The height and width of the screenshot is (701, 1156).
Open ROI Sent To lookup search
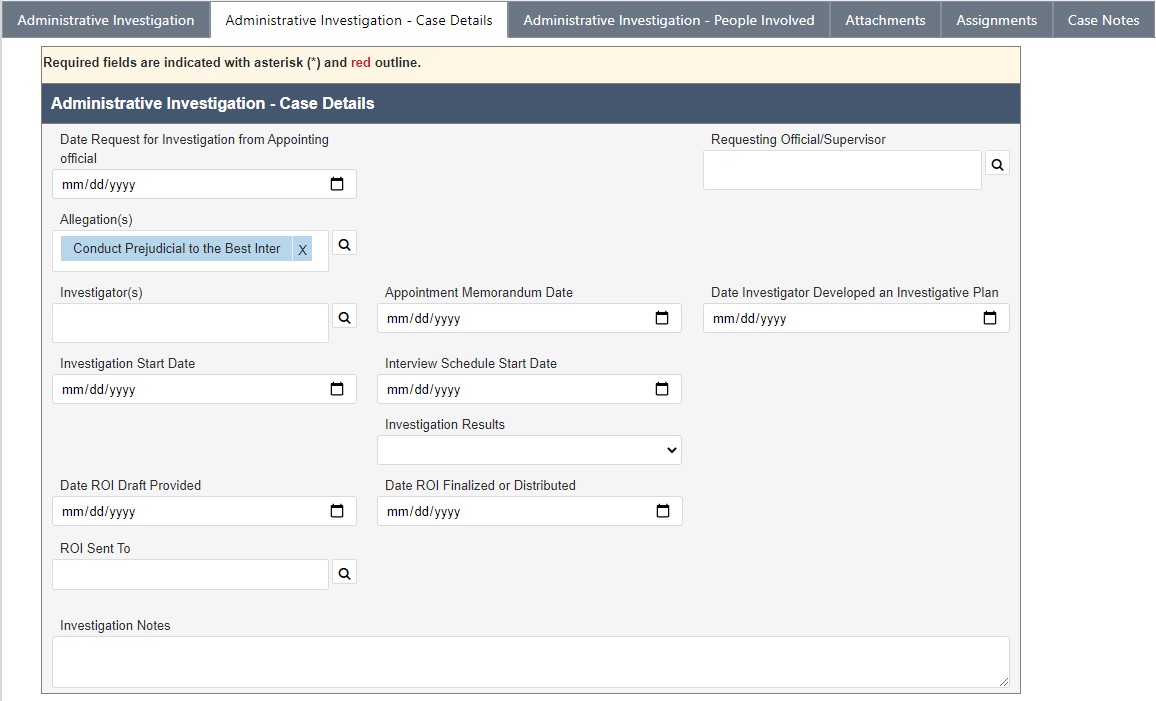click(x=344, y=573)
